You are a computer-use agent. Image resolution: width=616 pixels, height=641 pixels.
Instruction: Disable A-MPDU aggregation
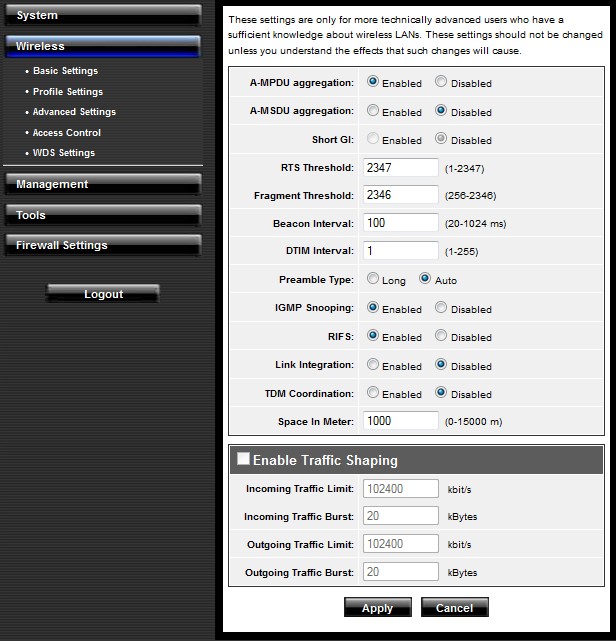pos(441,83)
